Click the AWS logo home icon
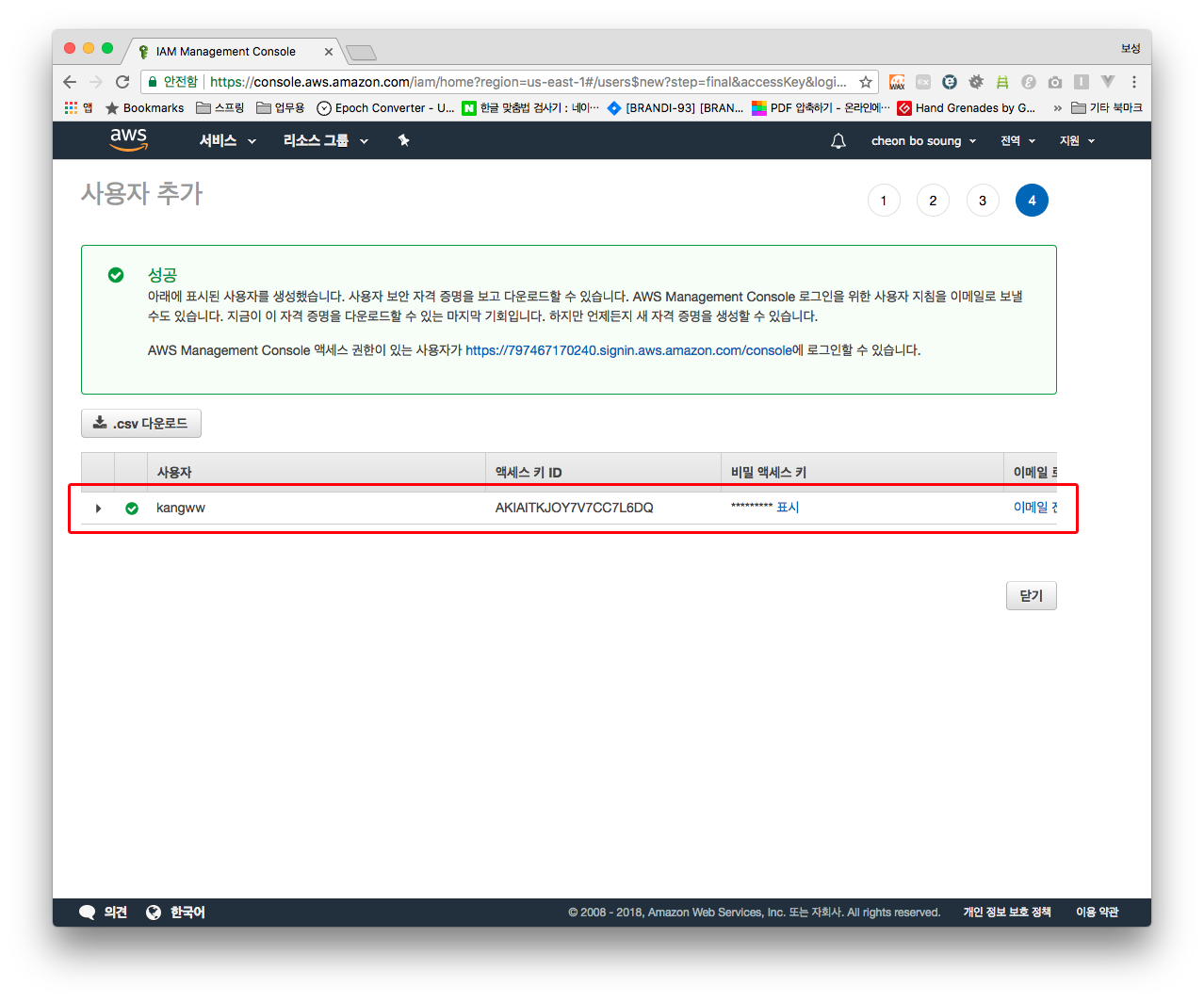Screen dimensions: 1204x1002 [128, 139]
